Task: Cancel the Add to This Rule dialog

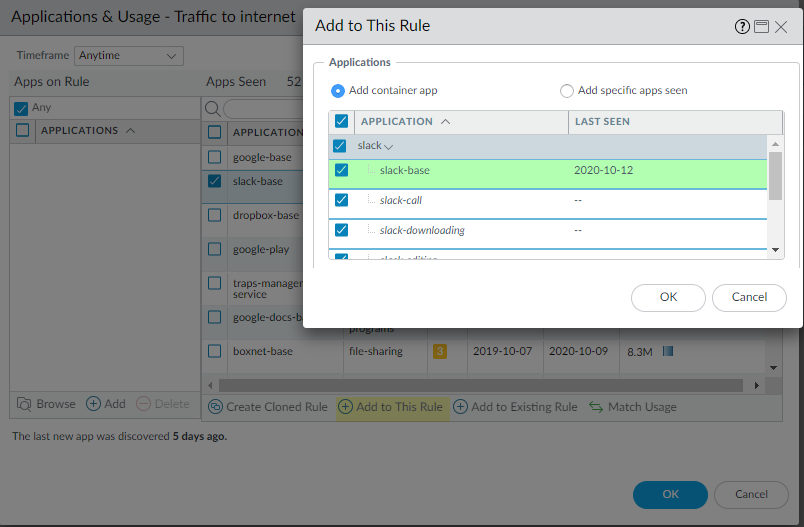Action: (749, 297)
